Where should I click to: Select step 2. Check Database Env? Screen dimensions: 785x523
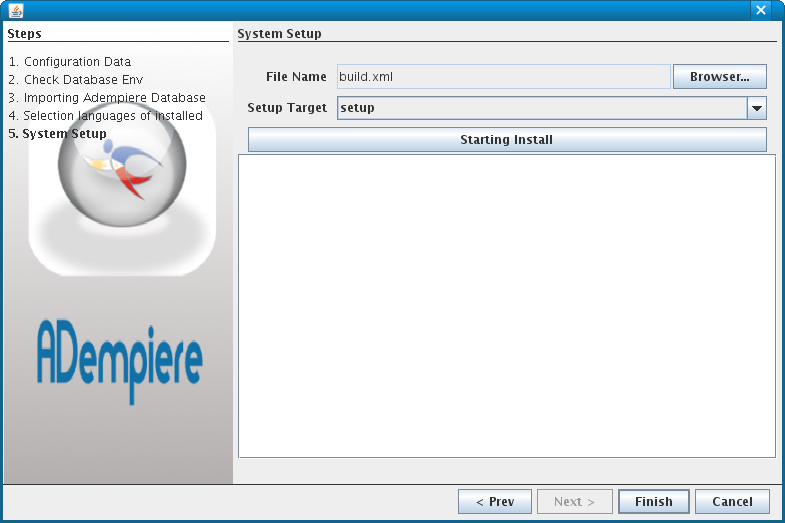tap(76, 80)
